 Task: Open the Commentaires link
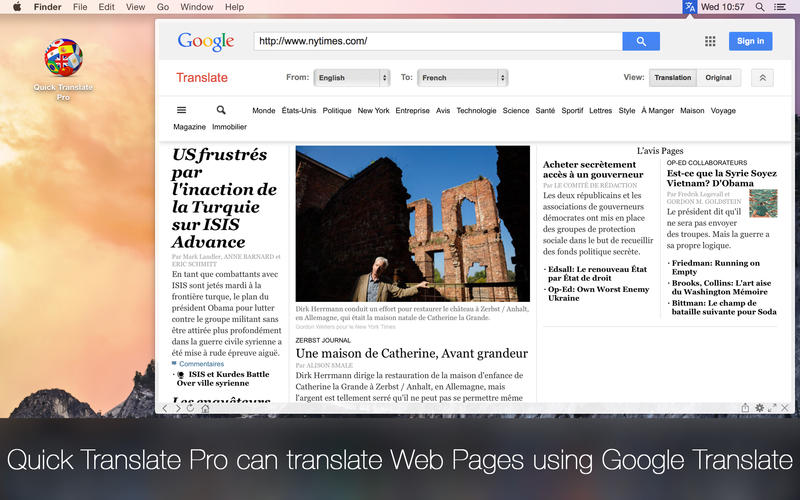[x=201, y=364]
